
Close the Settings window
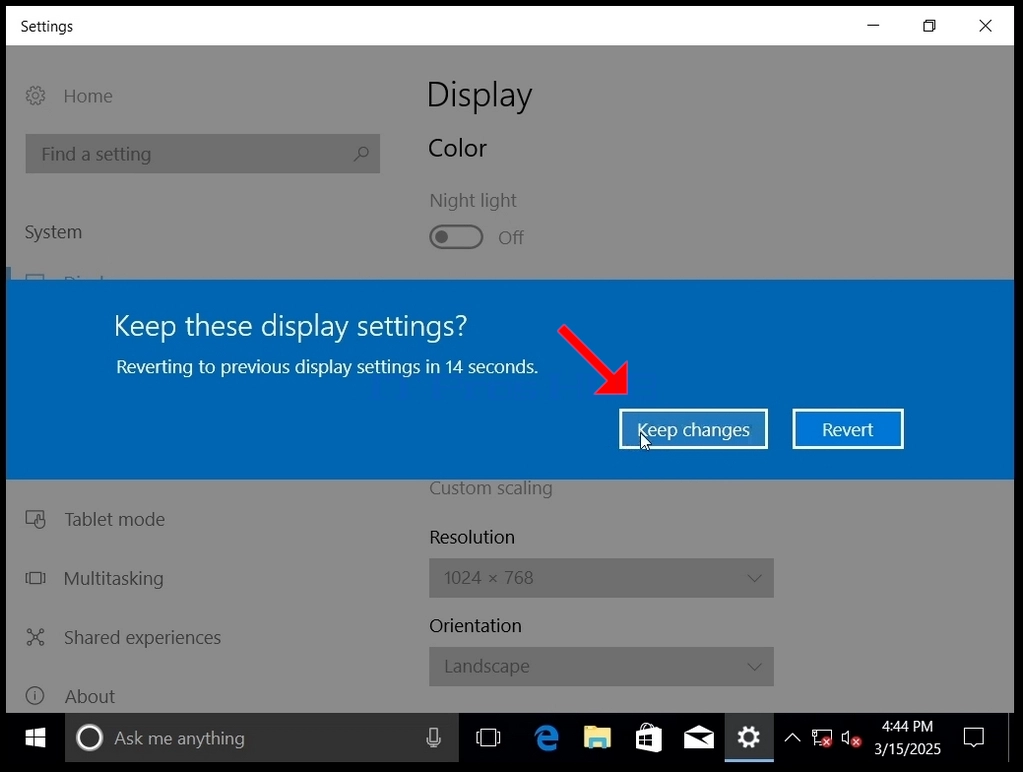tap(985, 25)
